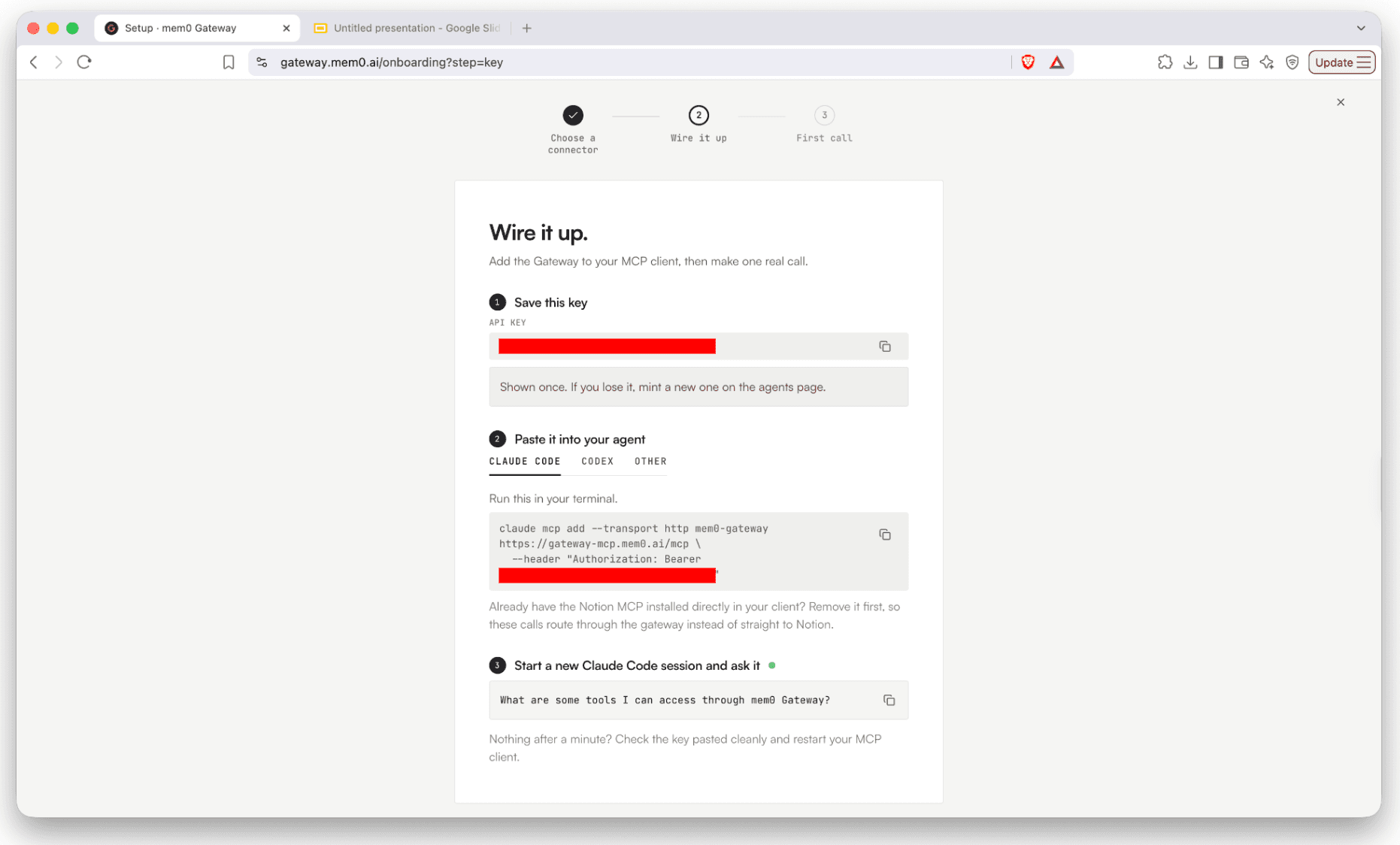Click the 'What are some tools' prompt text
The image size is (1400, 845).
(665, 700)
